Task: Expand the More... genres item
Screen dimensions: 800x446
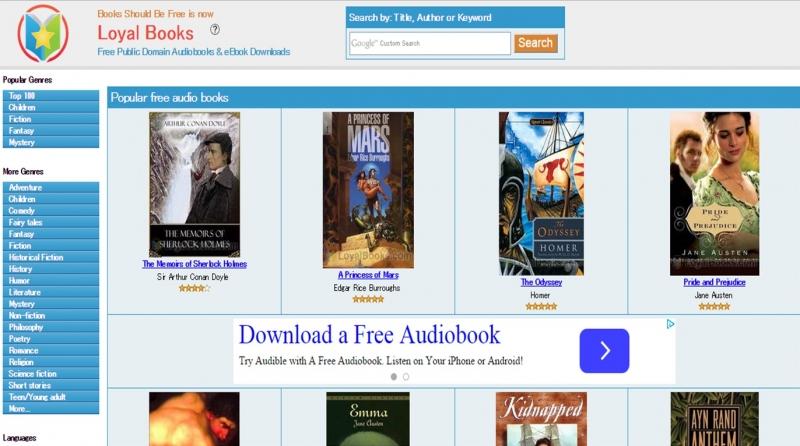Action: [51, 409]
